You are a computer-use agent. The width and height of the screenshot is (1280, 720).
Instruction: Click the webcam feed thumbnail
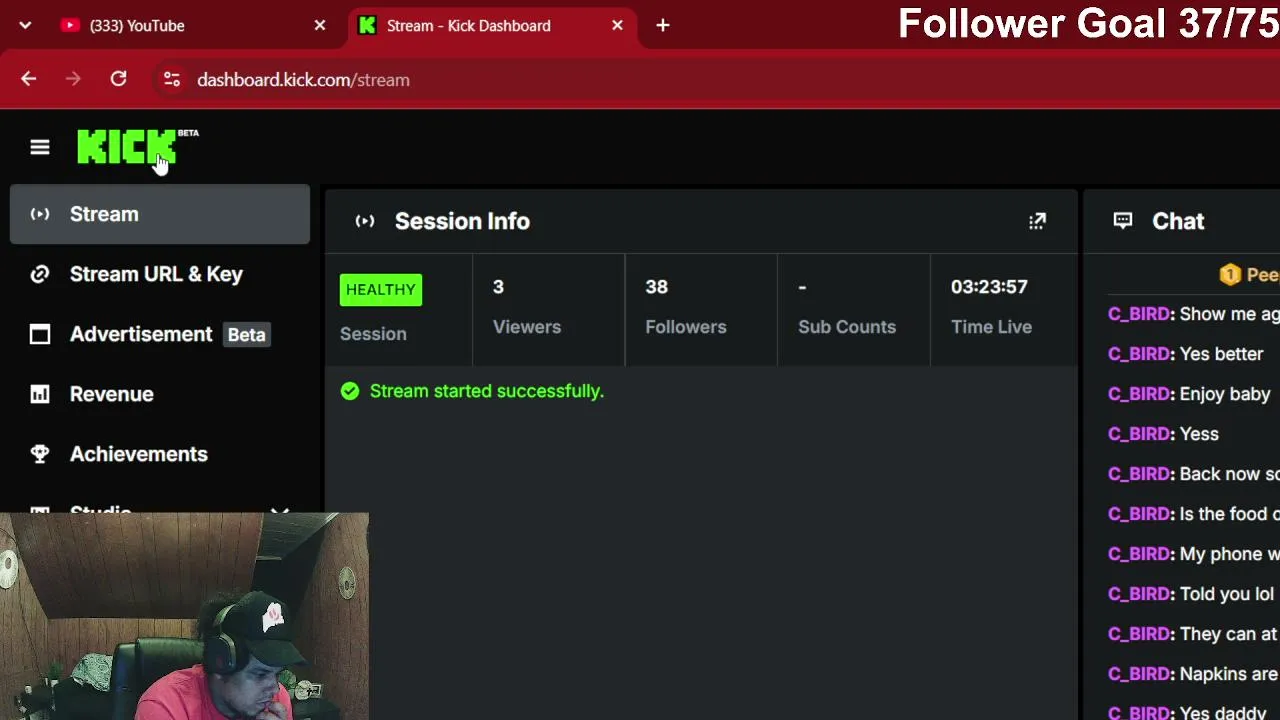185,616
